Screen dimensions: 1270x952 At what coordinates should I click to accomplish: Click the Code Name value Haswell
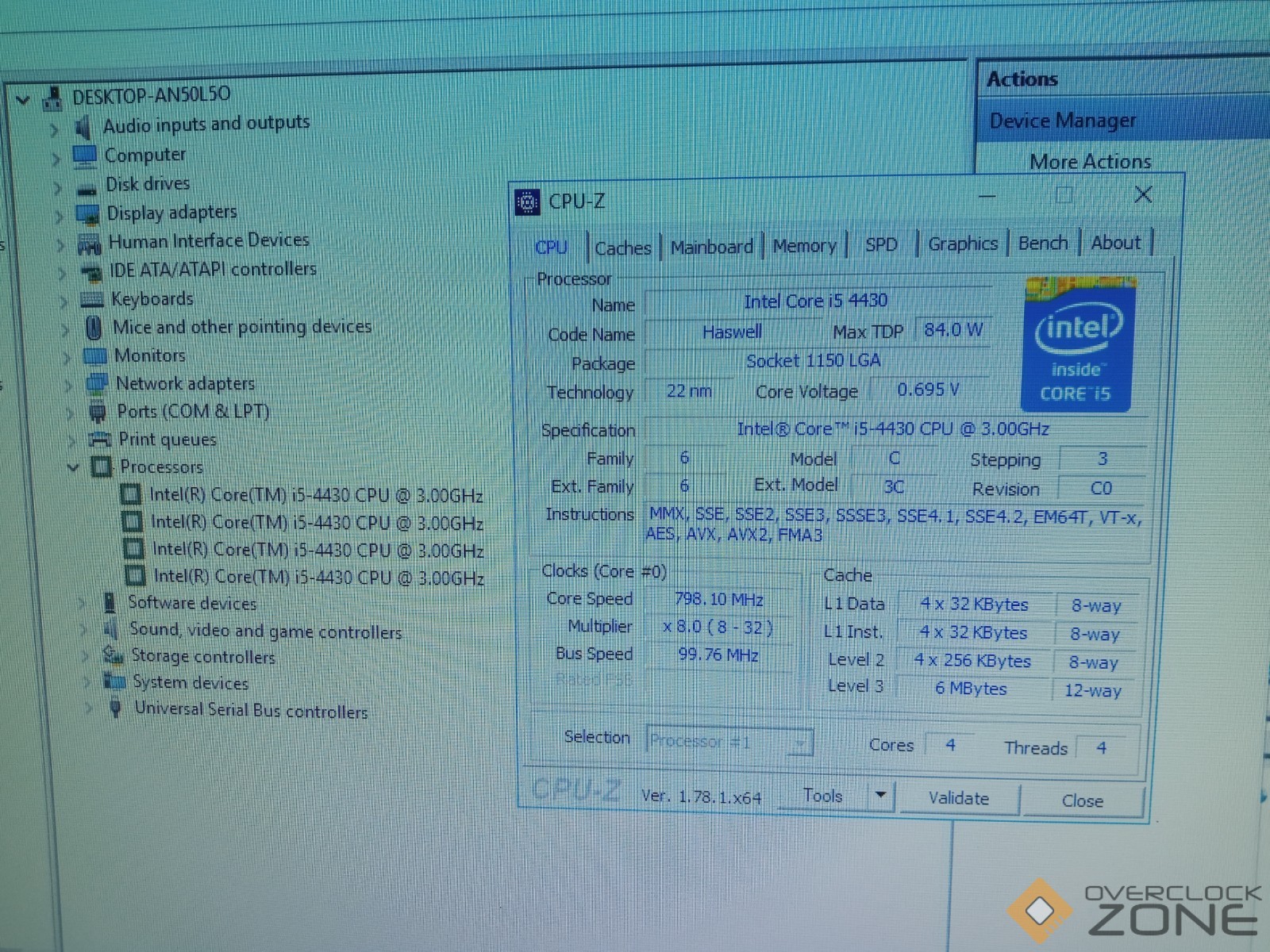point(732,332)
